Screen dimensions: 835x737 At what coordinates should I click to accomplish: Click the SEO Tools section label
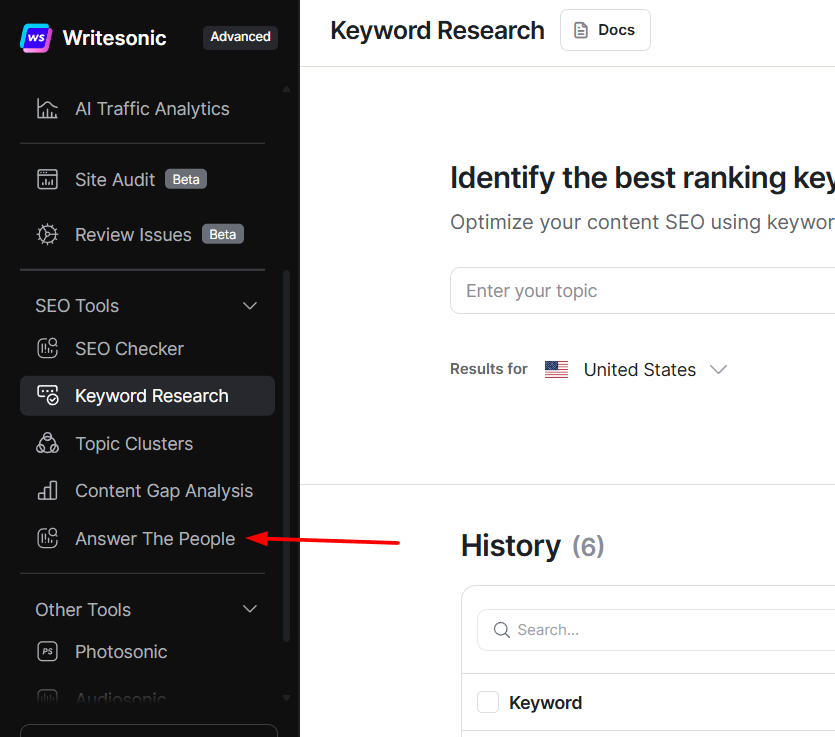coord(77,306)
